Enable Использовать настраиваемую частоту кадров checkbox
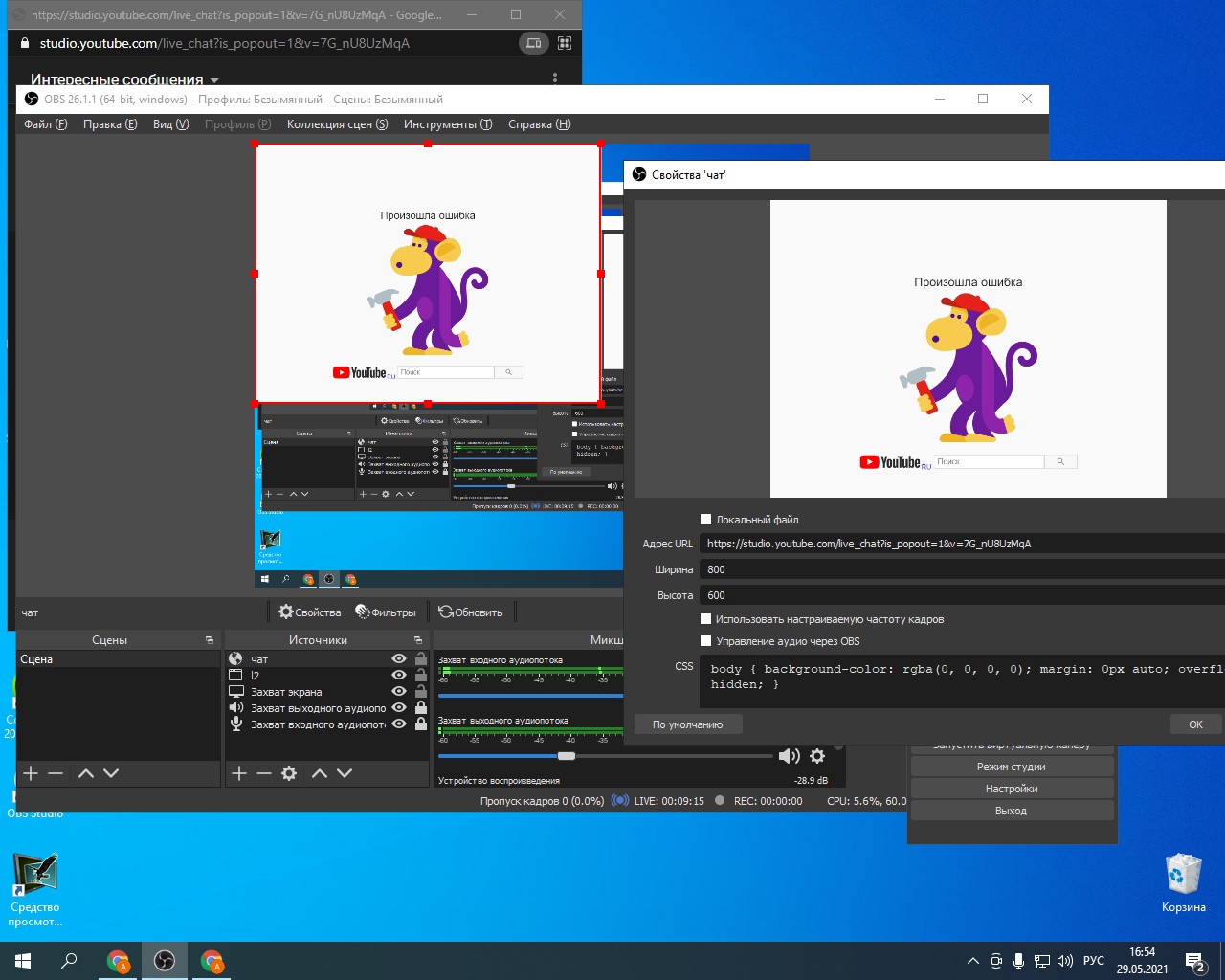 (706, 619)
